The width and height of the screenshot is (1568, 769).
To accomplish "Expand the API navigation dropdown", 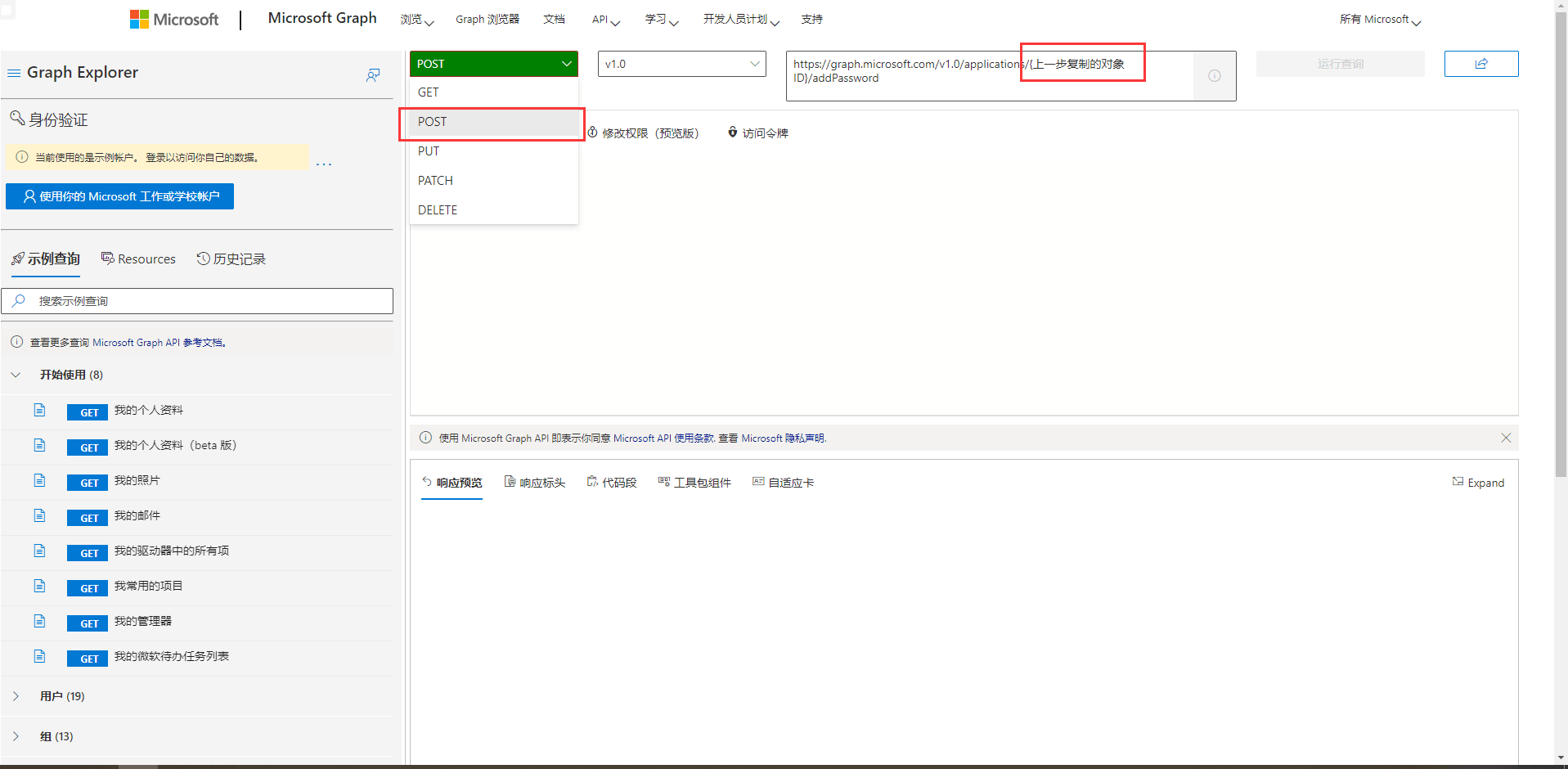I will coord(605,20).
